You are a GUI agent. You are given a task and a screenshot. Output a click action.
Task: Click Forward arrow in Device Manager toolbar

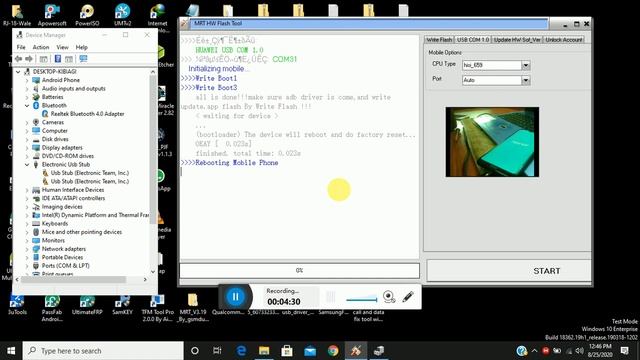(x=29, y=59)
